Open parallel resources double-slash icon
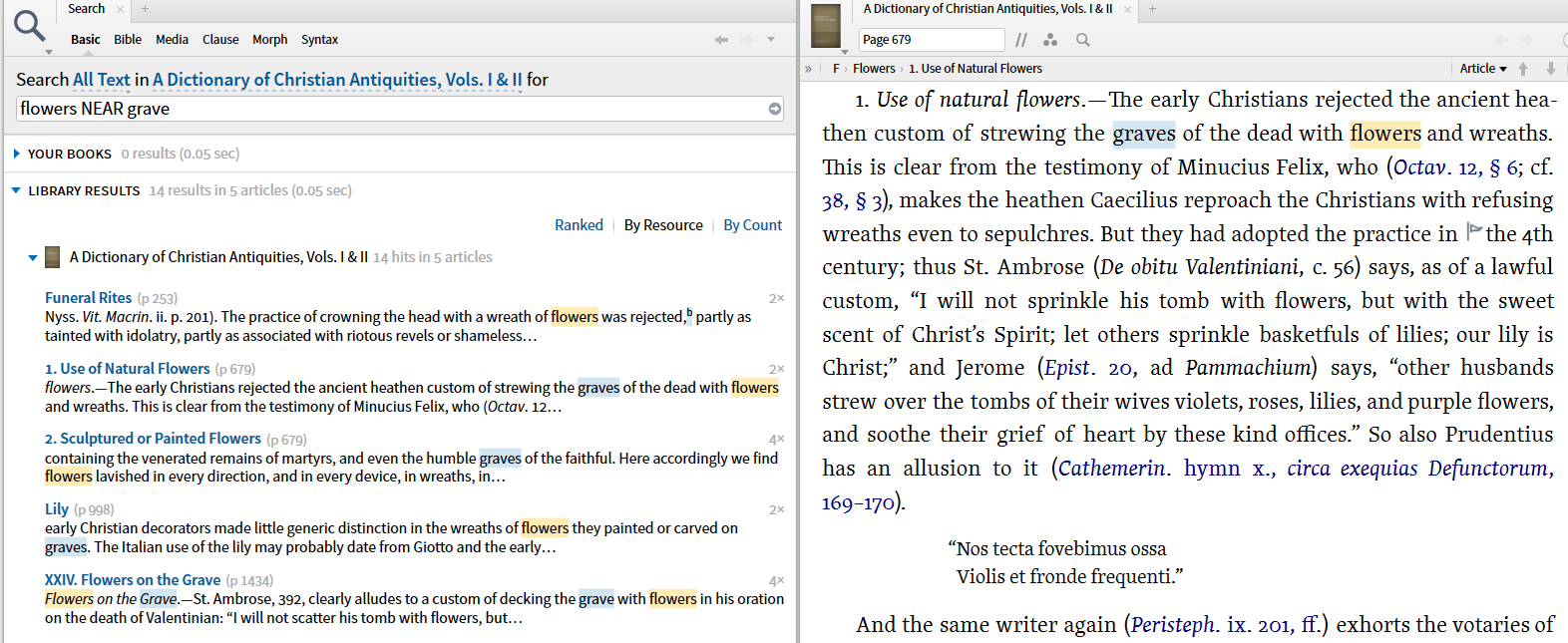The width and height of the screenshot is (1568, 643). [1021, 40]
